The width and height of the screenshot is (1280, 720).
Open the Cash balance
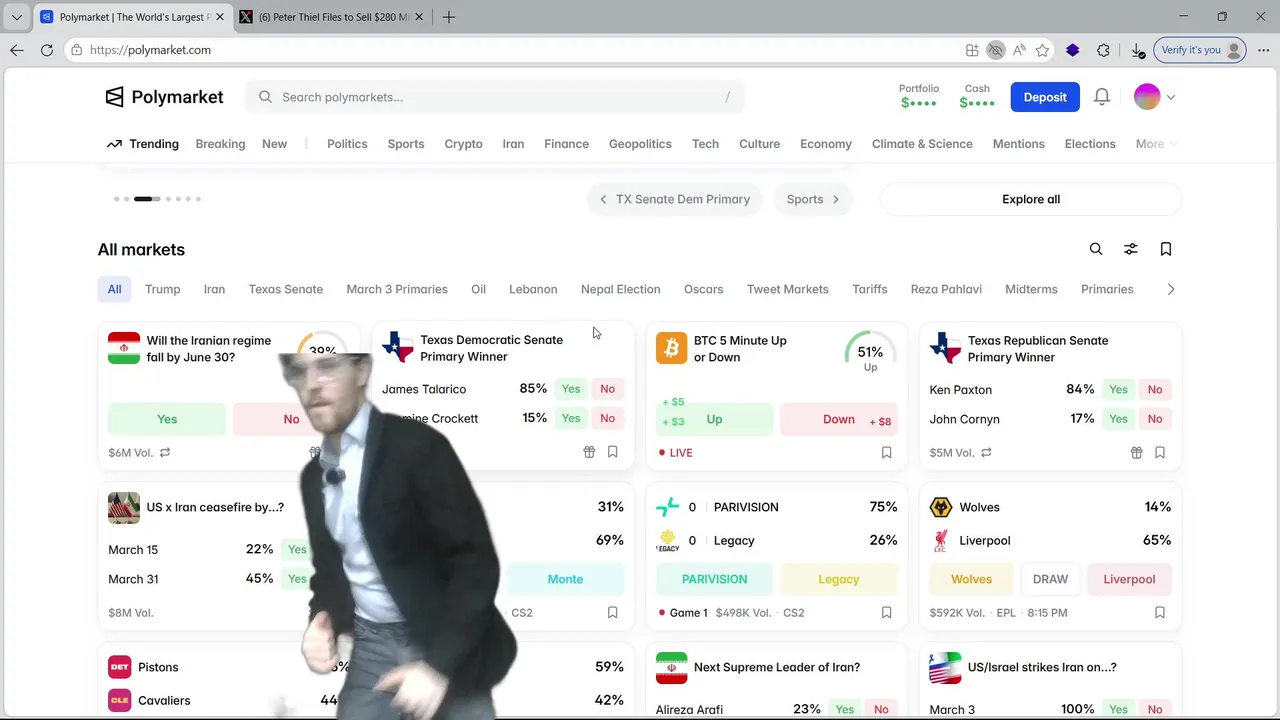point(977,96)
